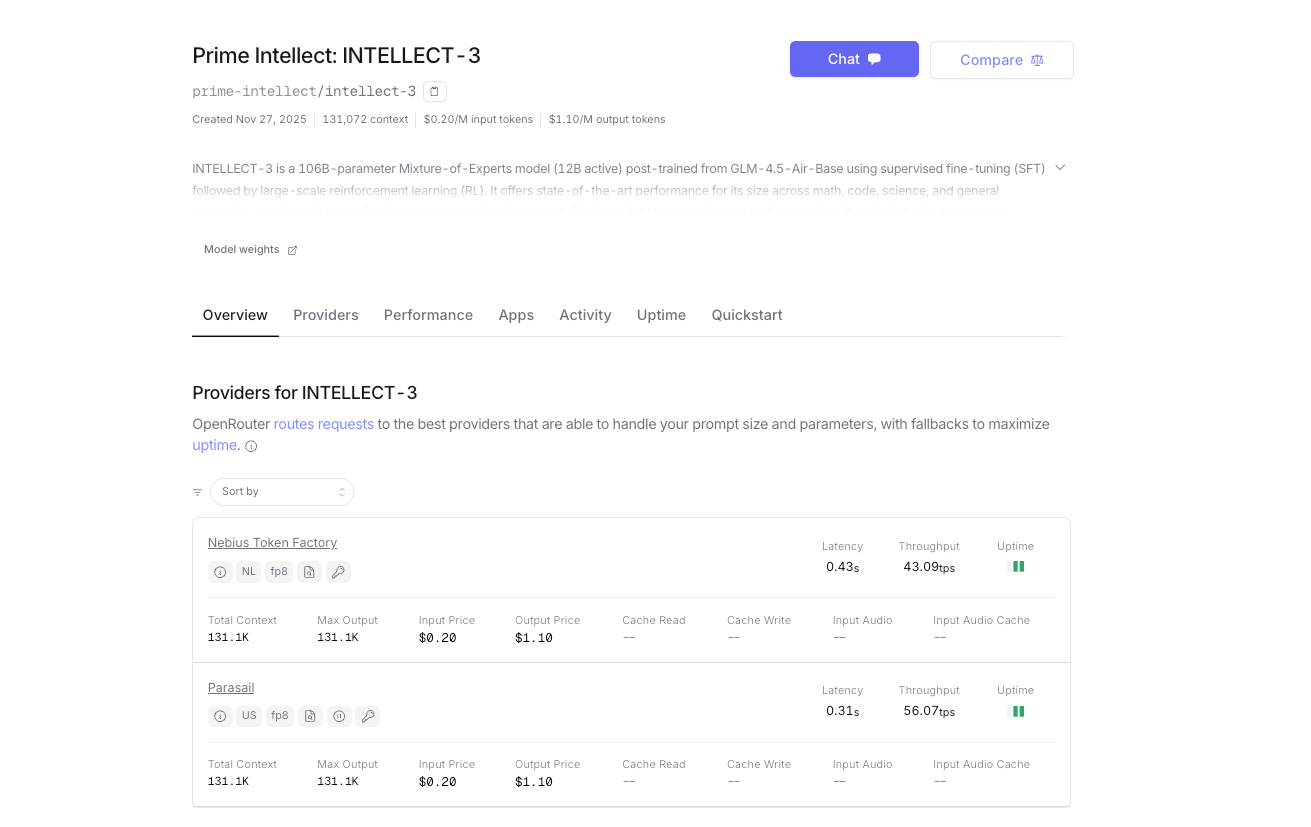
Task: Expand the model description with chevron
Action: (x=1060, y=168)
